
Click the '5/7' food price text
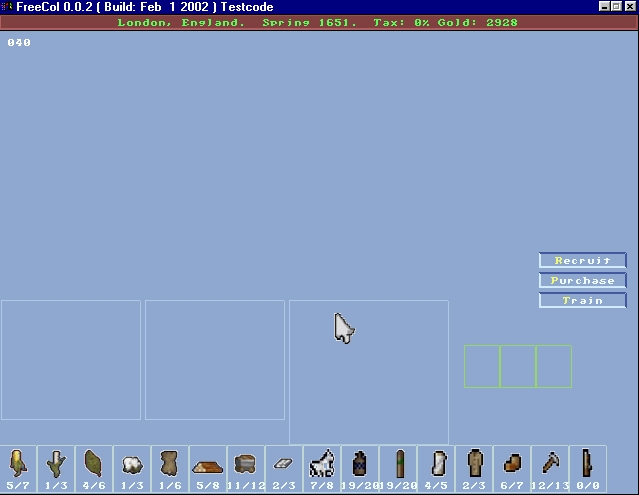click(x=18, y=486)
